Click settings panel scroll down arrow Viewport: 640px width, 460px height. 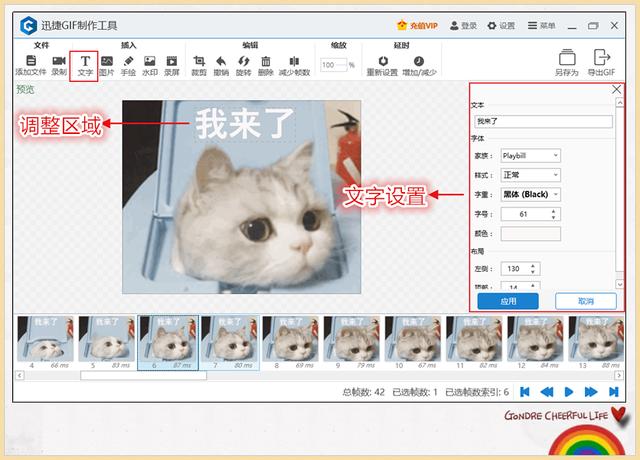[620, 284]
